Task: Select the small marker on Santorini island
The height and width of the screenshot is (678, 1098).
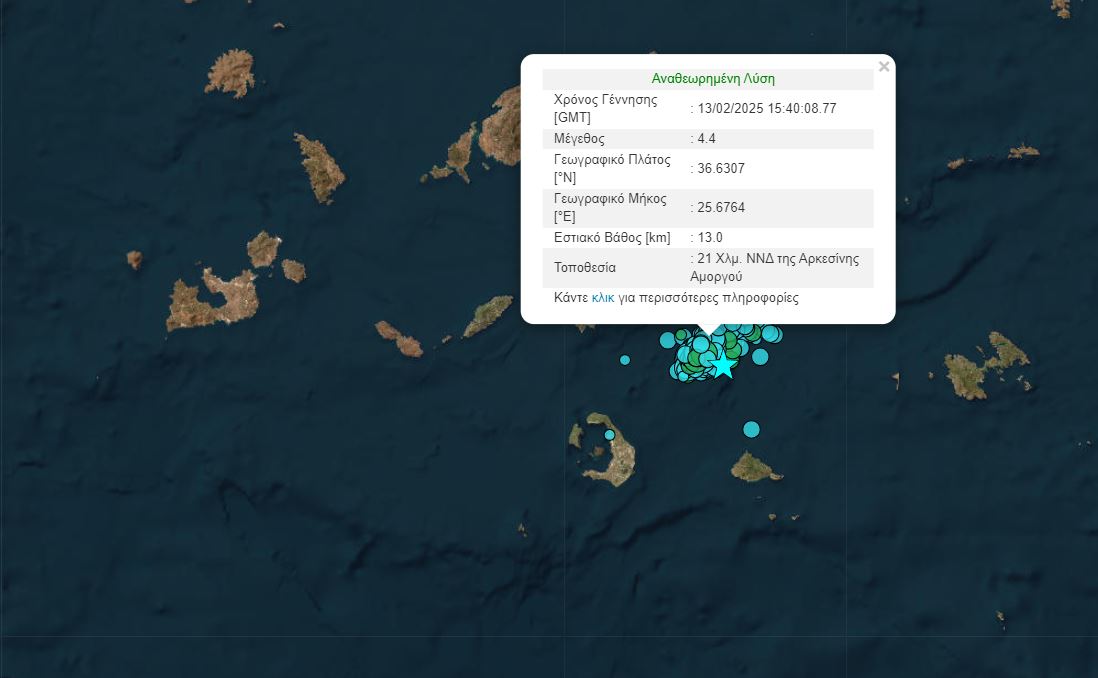Action: [x=610, y=435]
